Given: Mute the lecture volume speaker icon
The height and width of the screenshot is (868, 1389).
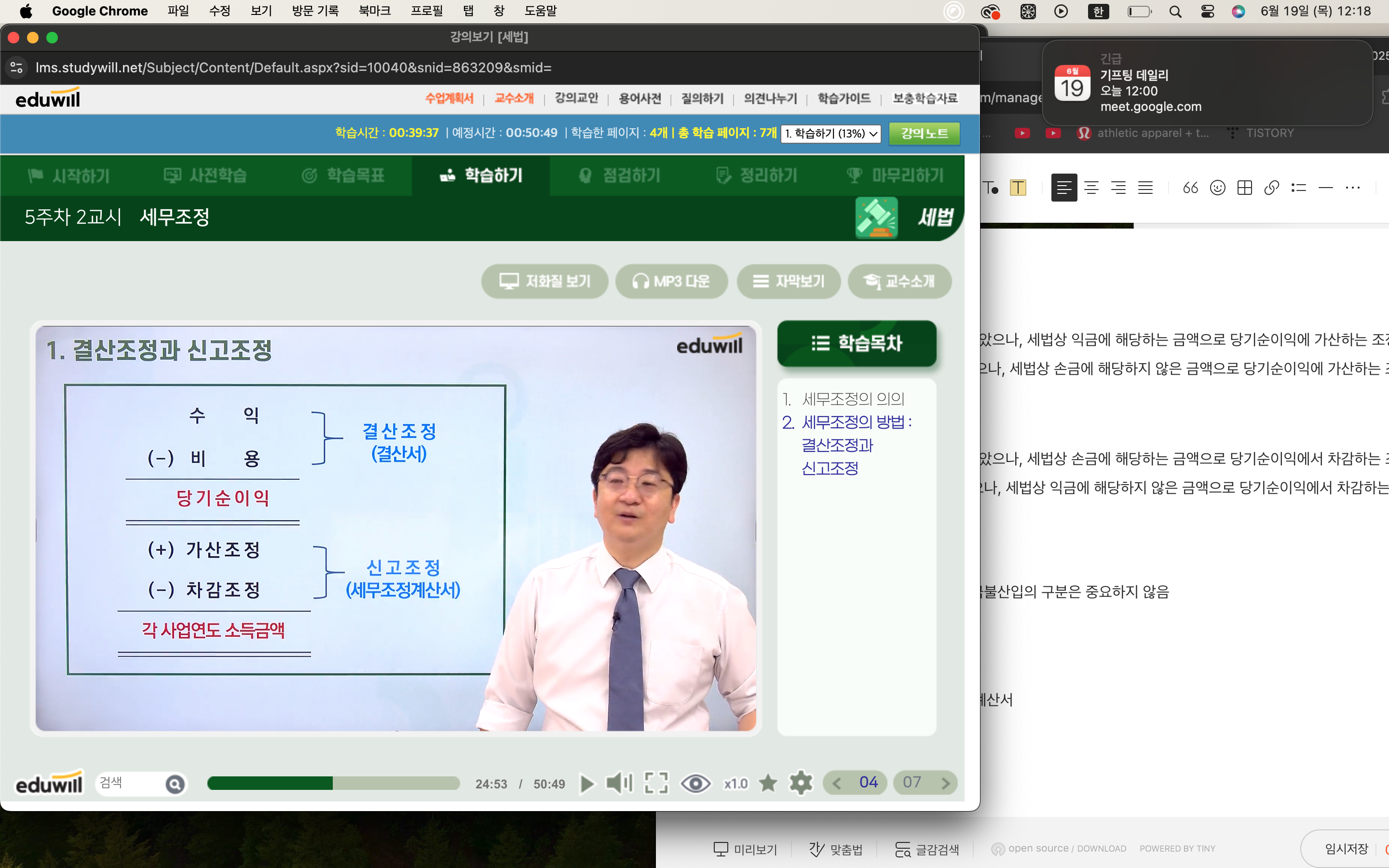Looking at the screenshot, I should click(619, 783).
